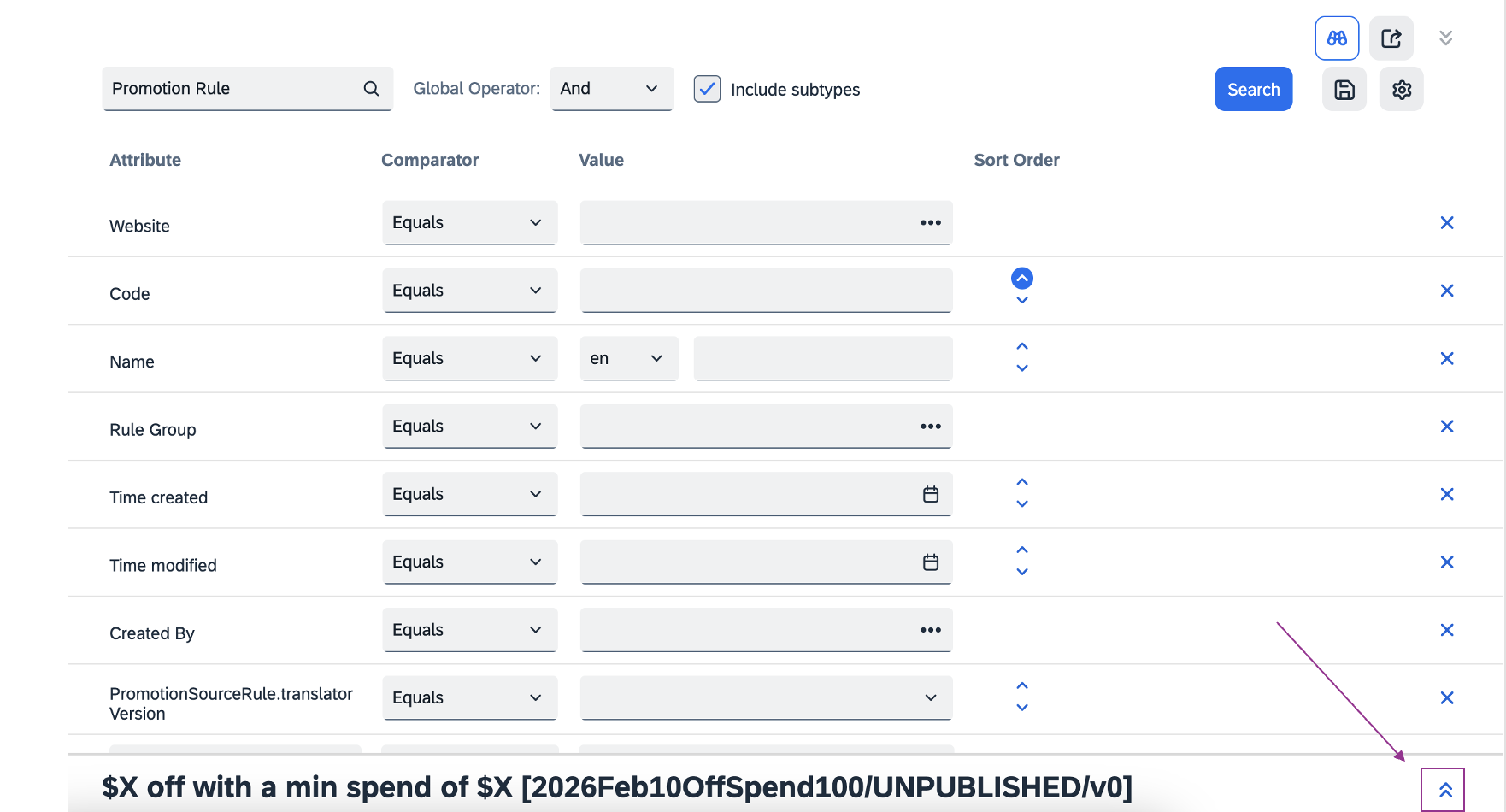Select ascending sort for Code attribute
Viewport: 1506px width, 812px height.
(x=1022, y=279)
